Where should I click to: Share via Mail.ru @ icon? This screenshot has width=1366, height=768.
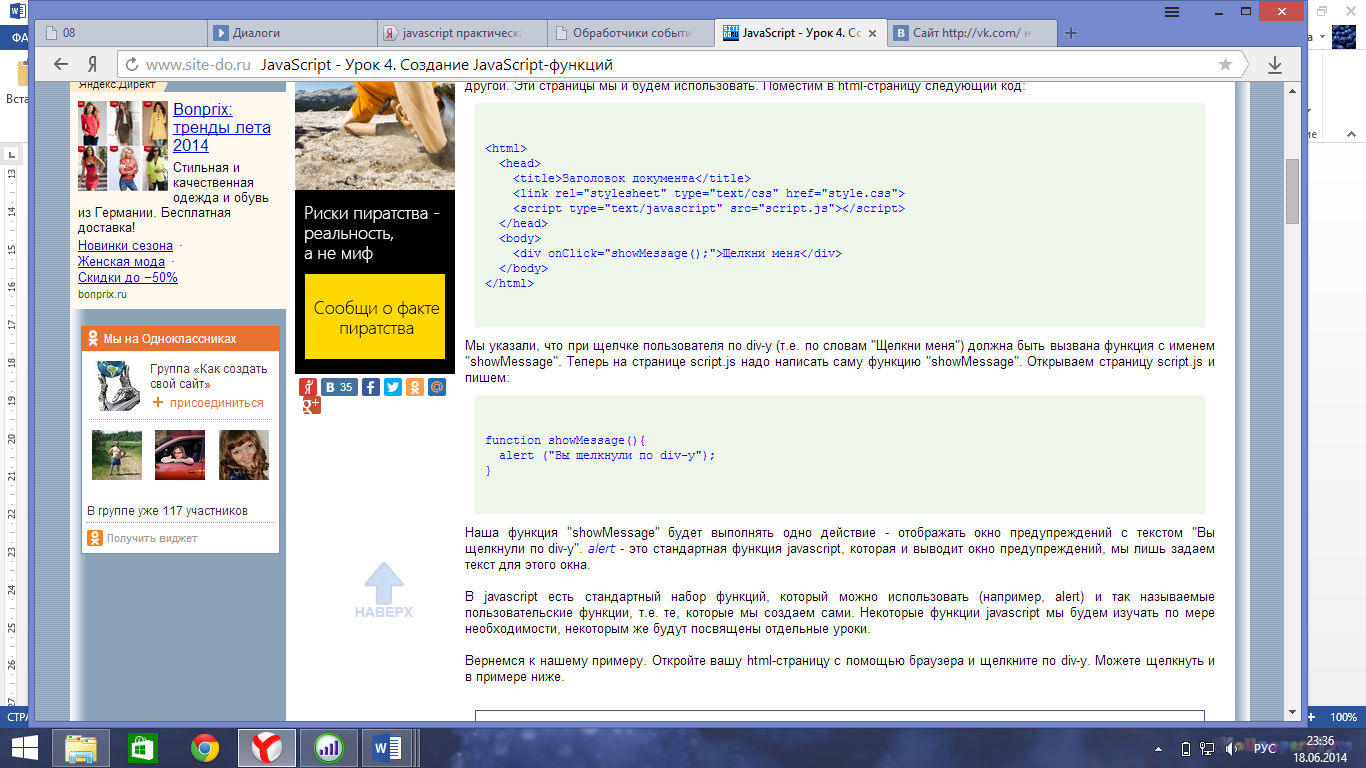pos(437,387)
